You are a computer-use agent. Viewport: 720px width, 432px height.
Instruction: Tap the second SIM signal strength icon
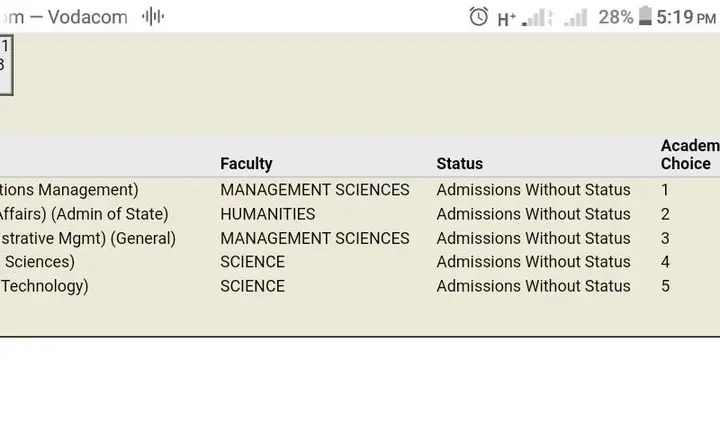(x=576, y=17)
